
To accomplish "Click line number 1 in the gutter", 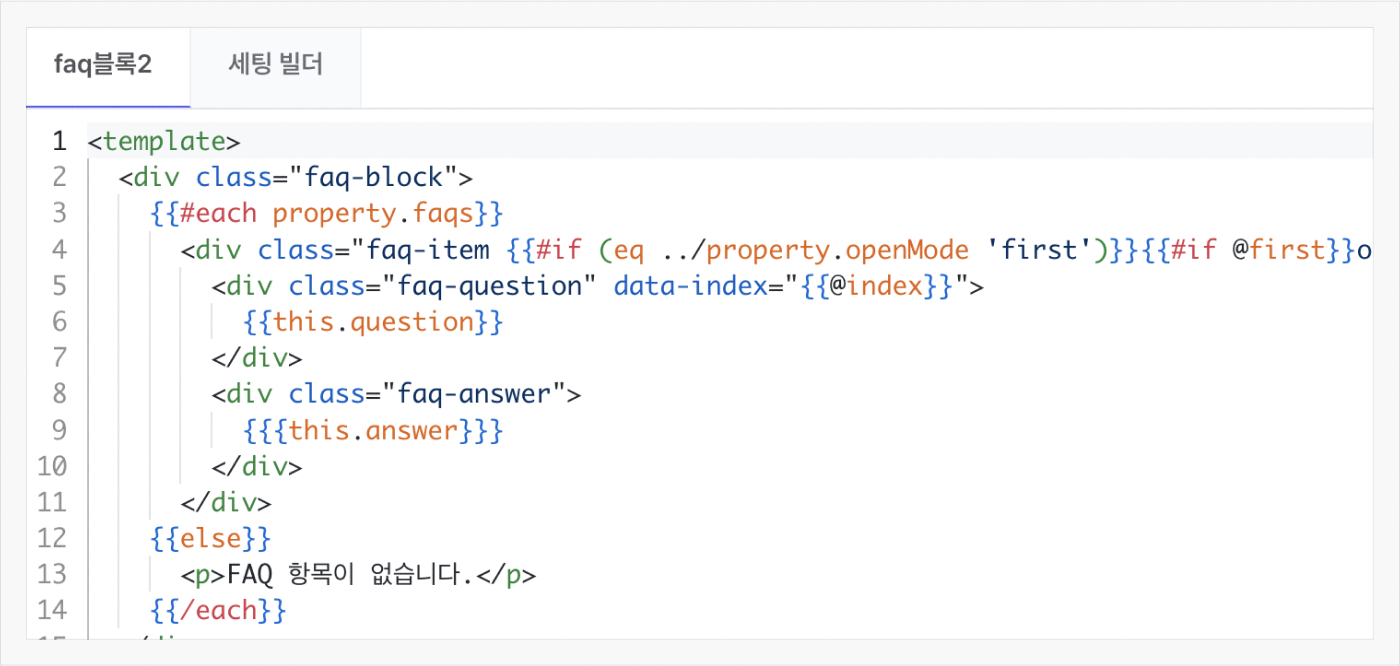I will [59, 141].
